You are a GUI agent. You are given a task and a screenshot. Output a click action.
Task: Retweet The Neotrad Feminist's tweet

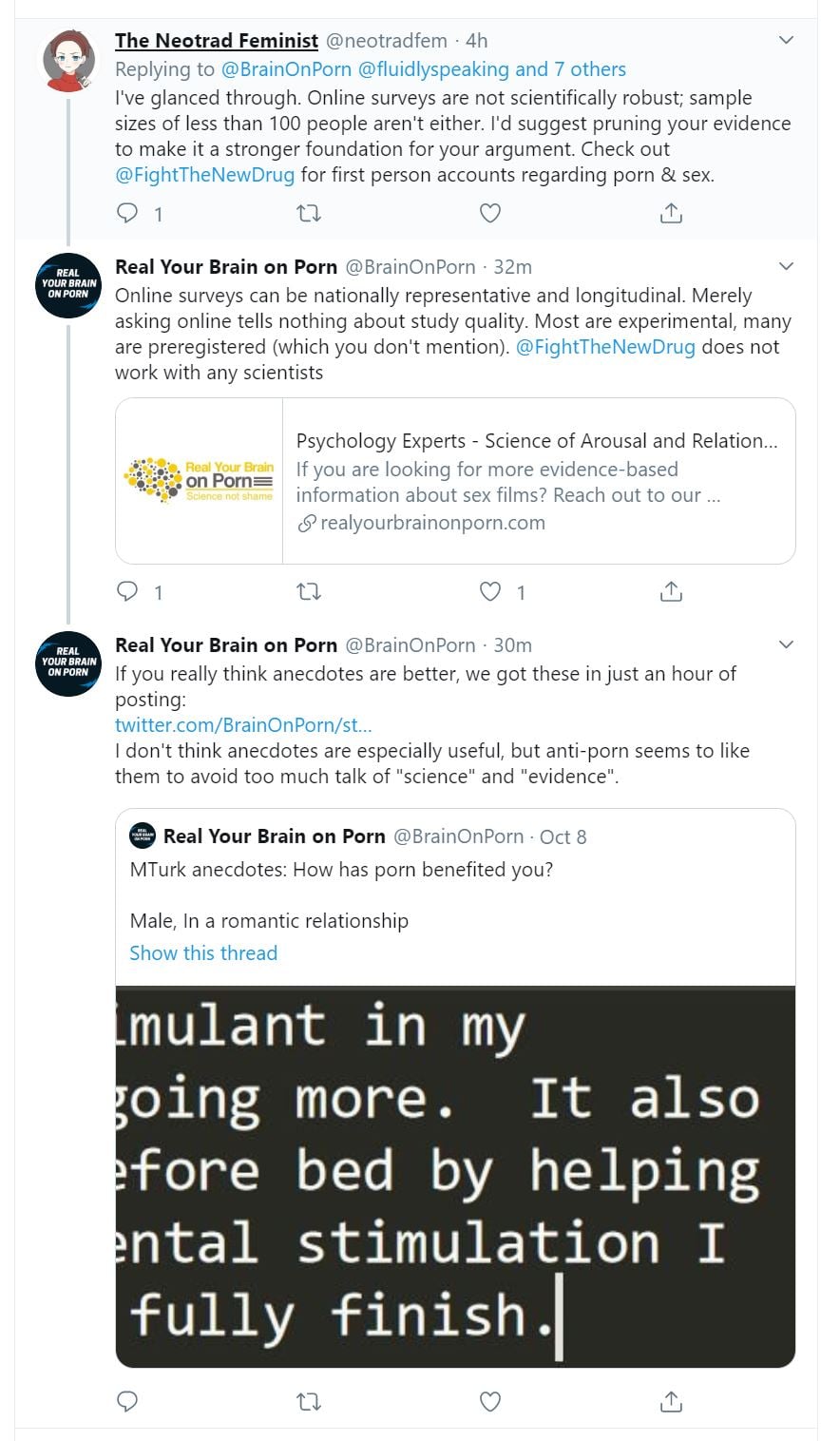[x=309, y=213]
